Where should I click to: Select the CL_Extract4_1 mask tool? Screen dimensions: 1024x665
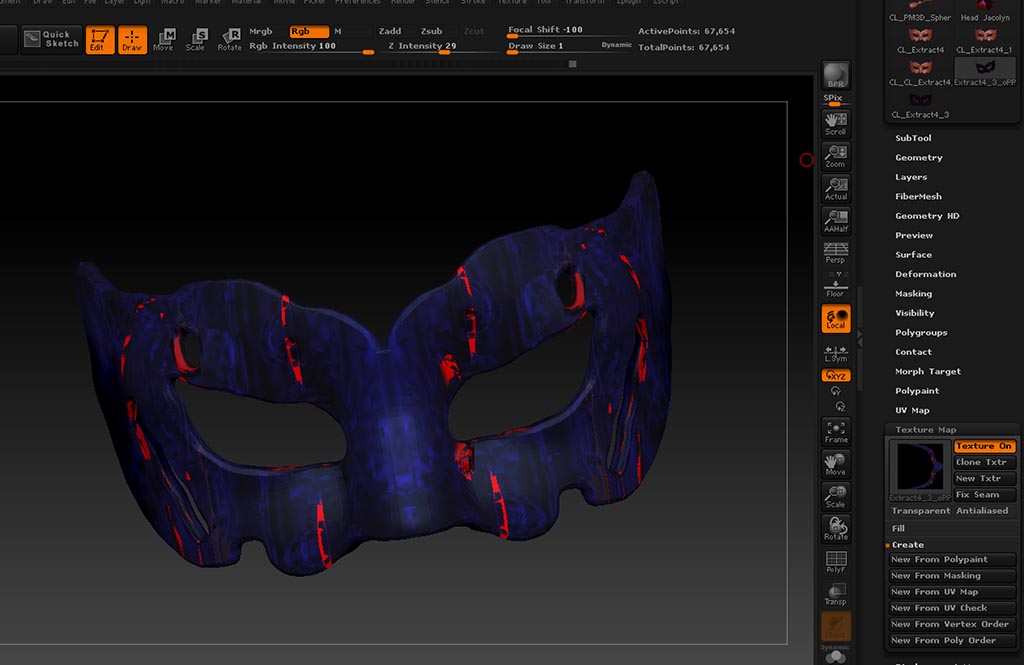(985, 41)
